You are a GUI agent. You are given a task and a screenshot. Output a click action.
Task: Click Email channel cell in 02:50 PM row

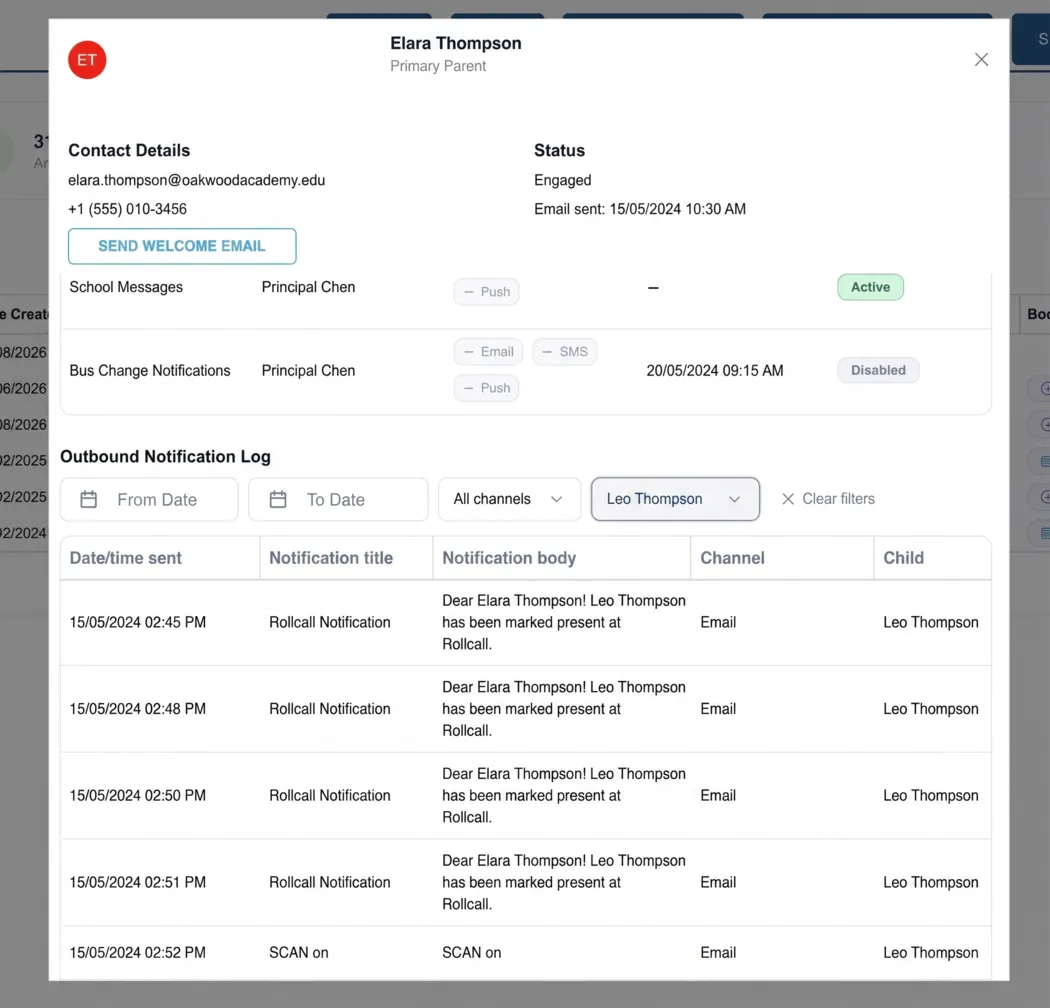(718, 795)
